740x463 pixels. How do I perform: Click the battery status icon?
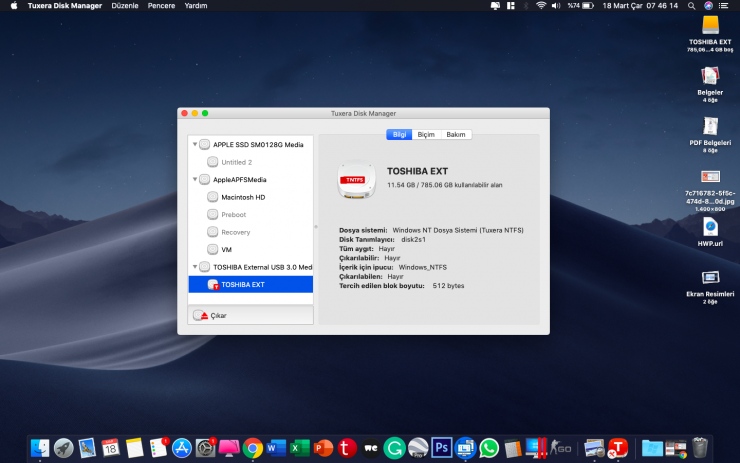[588, 6]
